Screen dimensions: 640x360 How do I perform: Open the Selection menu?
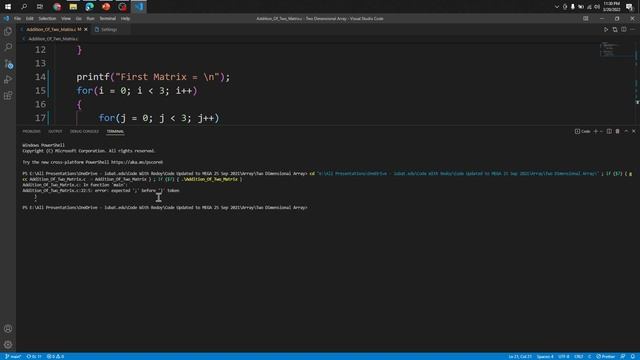pyautogui.click(x=47, y=18)
